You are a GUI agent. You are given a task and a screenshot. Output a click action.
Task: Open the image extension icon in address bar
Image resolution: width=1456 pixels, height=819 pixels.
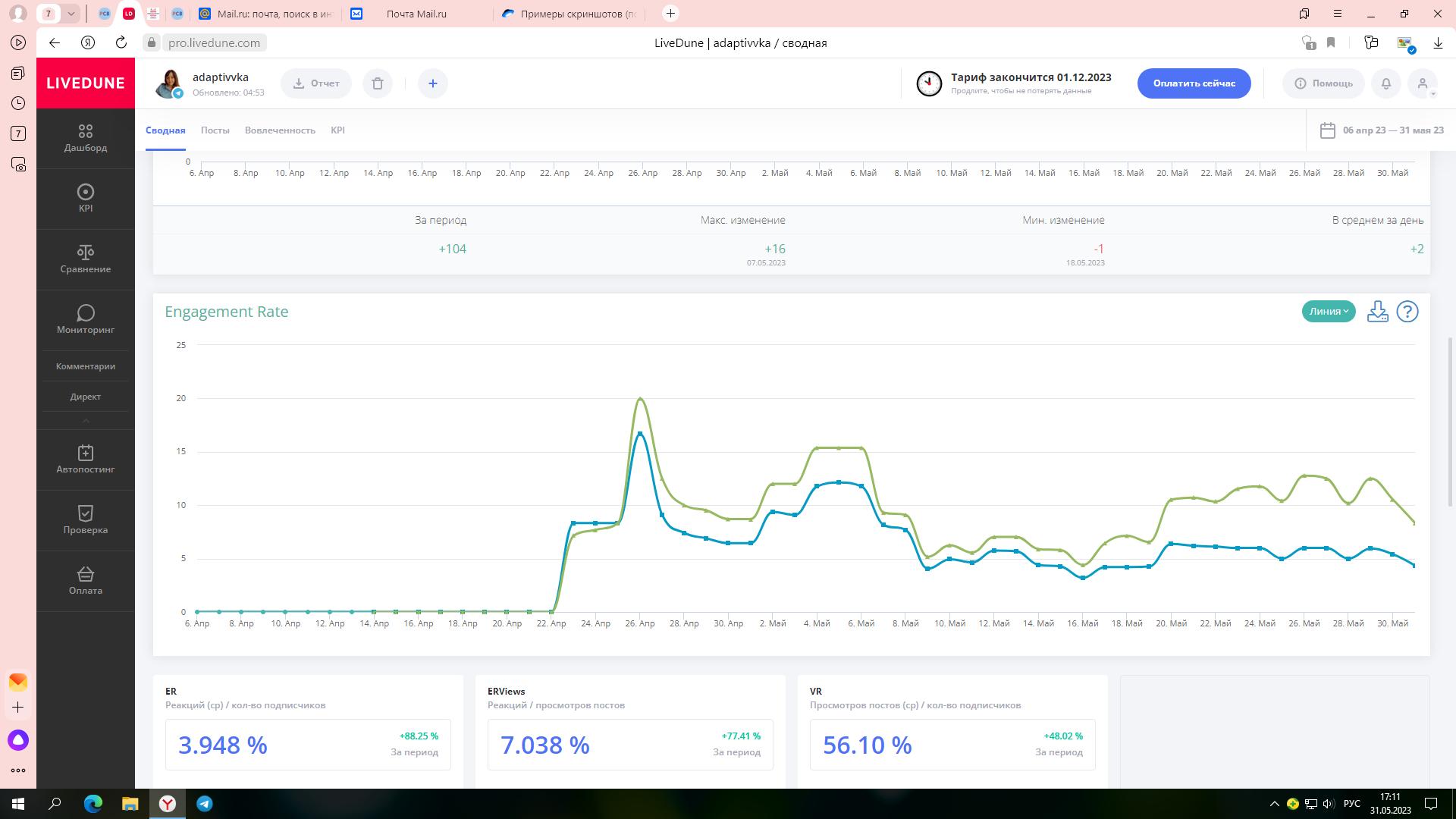1405,44
